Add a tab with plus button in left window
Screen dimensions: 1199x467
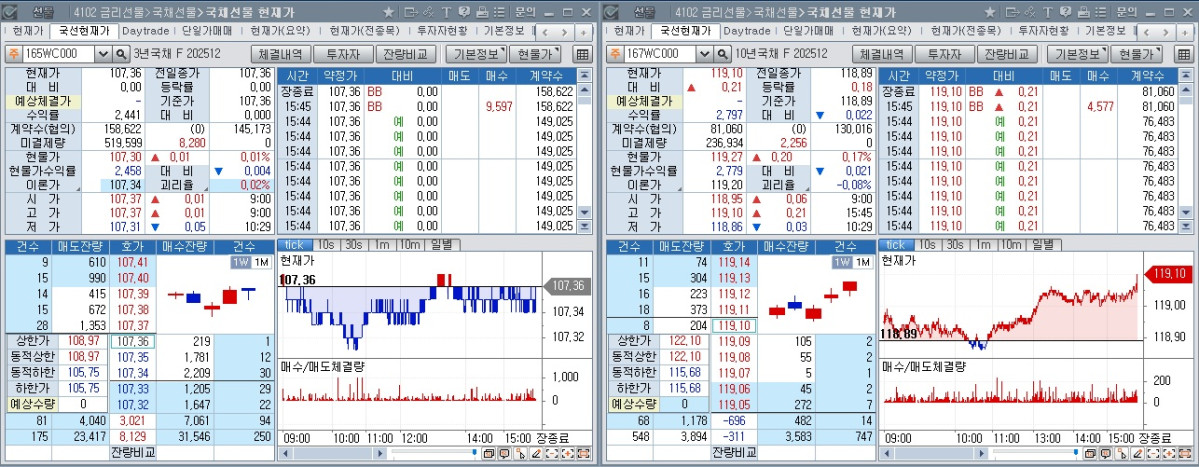click(583, 32)
